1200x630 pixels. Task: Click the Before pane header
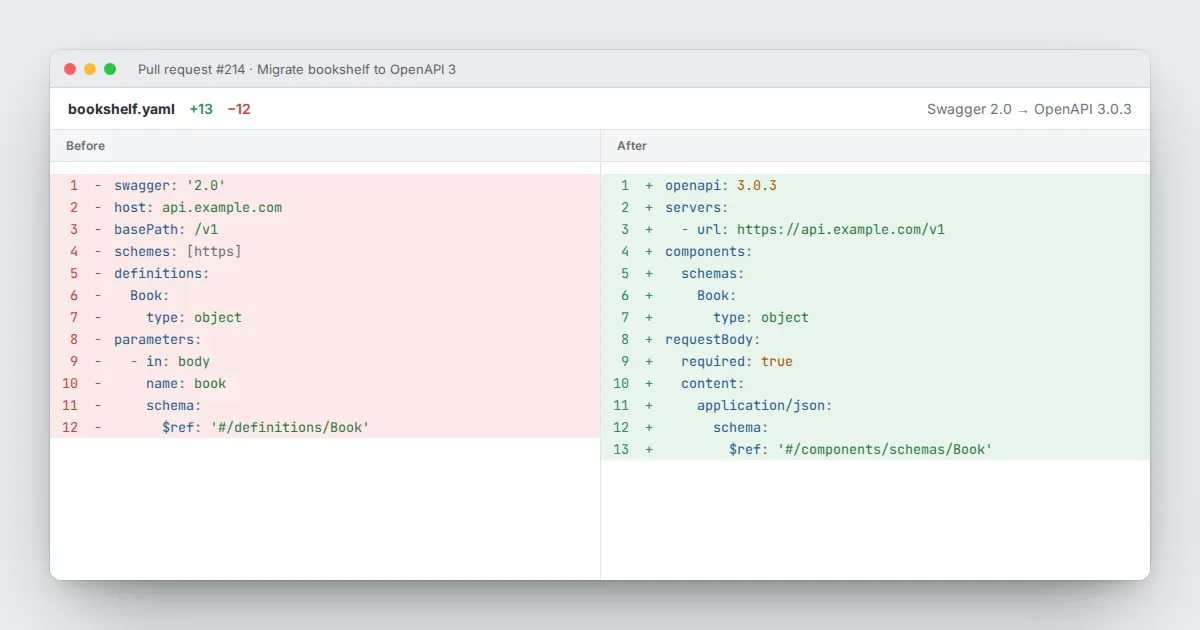point(325,146)
